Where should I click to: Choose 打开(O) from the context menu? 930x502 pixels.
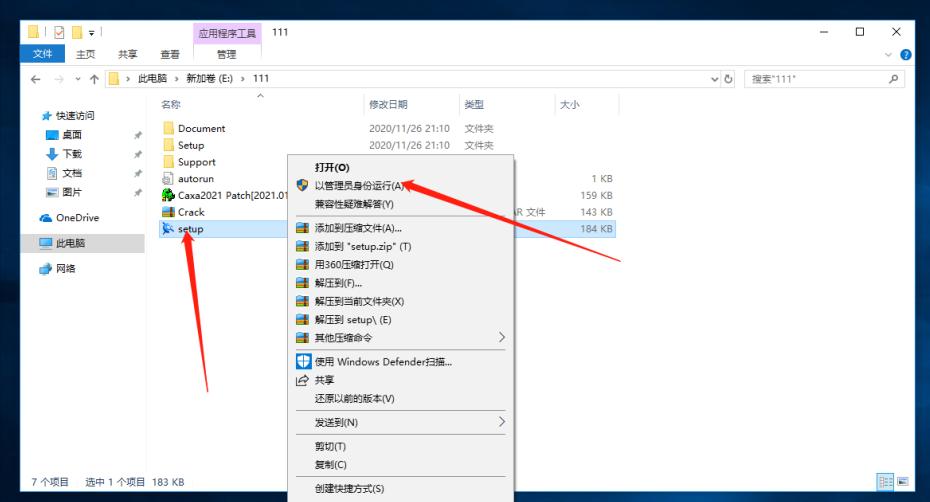(x=332, y=167)
